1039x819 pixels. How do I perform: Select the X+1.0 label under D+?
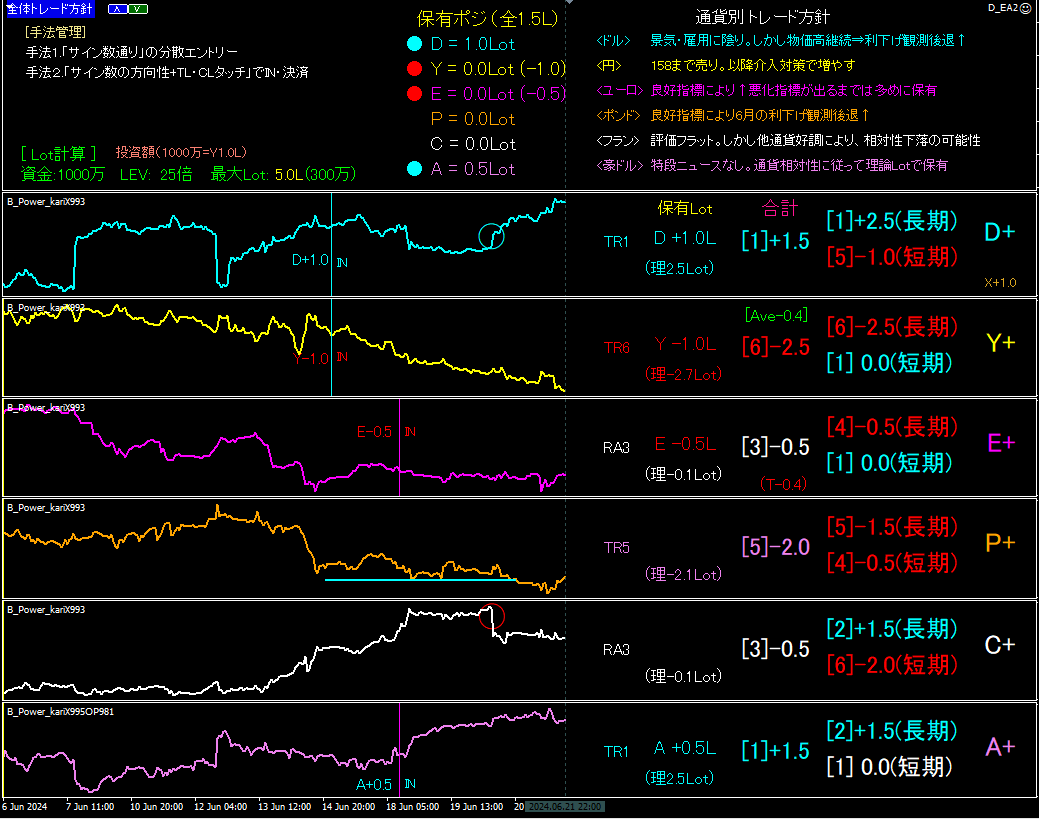point(1000,282)
